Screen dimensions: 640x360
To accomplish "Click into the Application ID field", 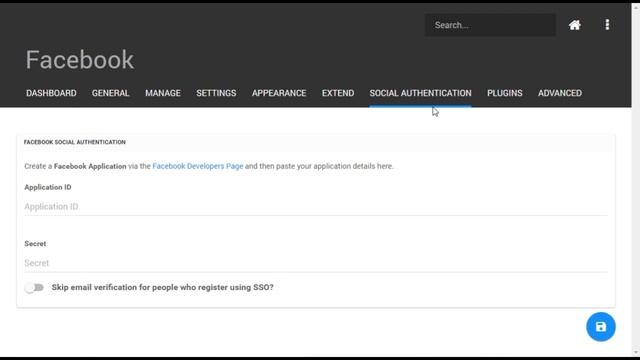I will tap(316, 207).
